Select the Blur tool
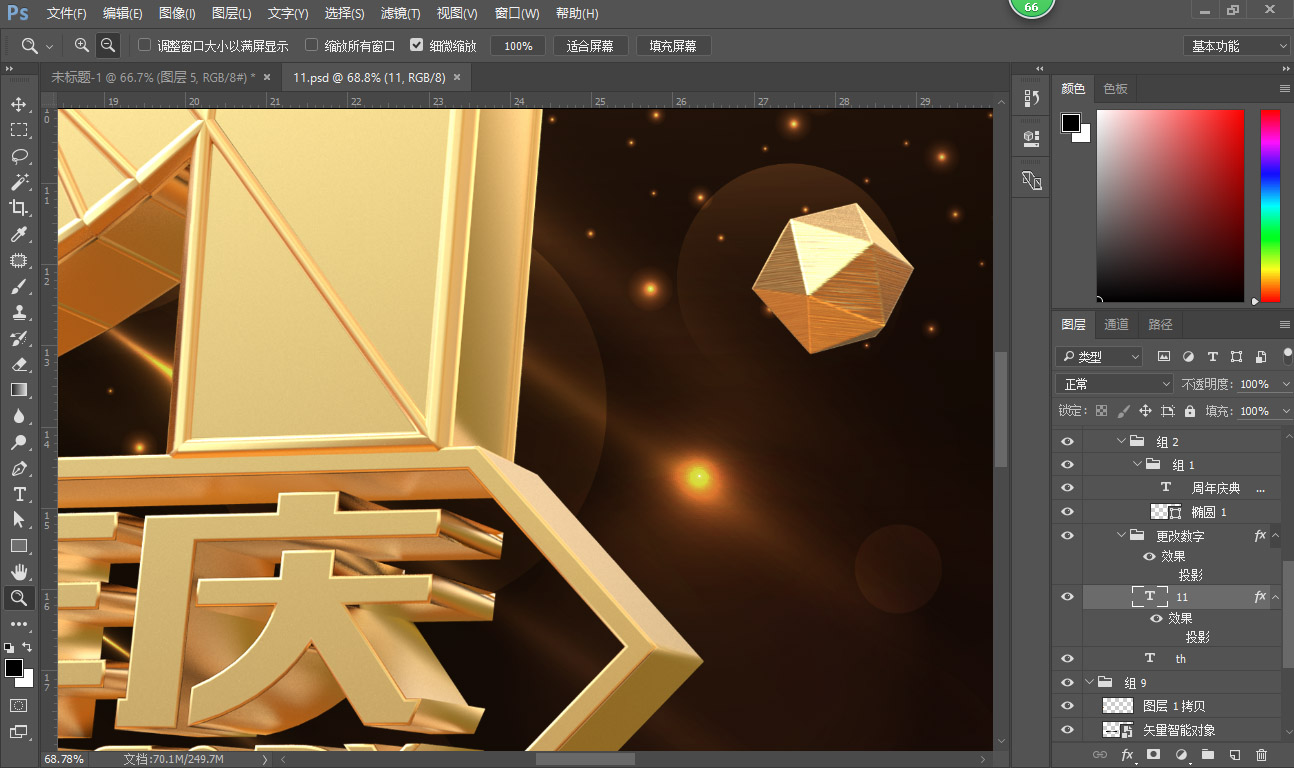This screenshot has height=768, width=1294. point(18,416)
